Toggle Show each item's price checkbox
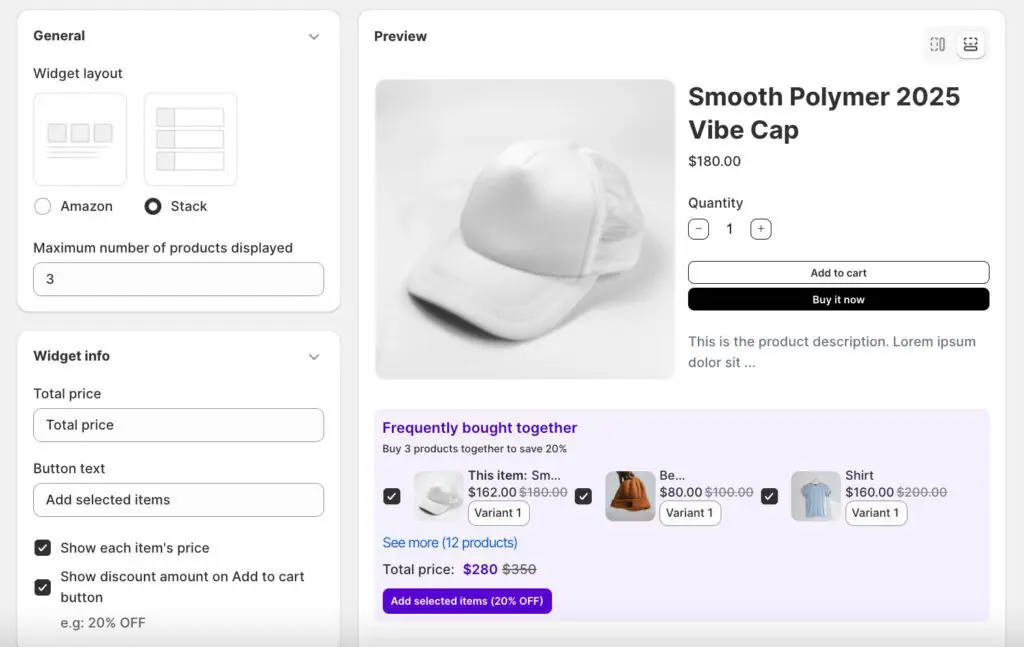 (x=43, y=548)
